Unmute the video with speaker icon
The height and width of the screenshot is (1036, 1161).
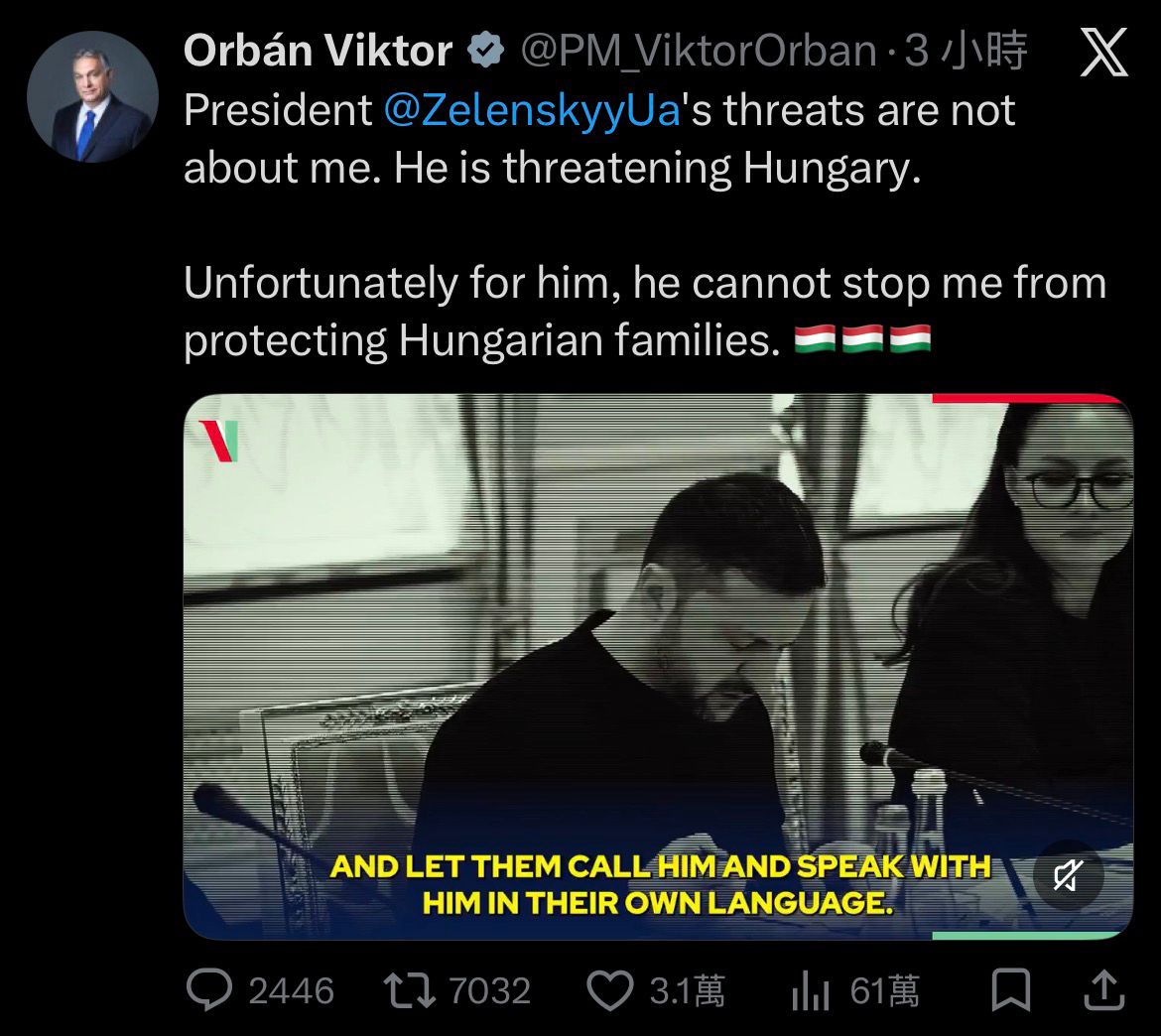pos(1069,875)
